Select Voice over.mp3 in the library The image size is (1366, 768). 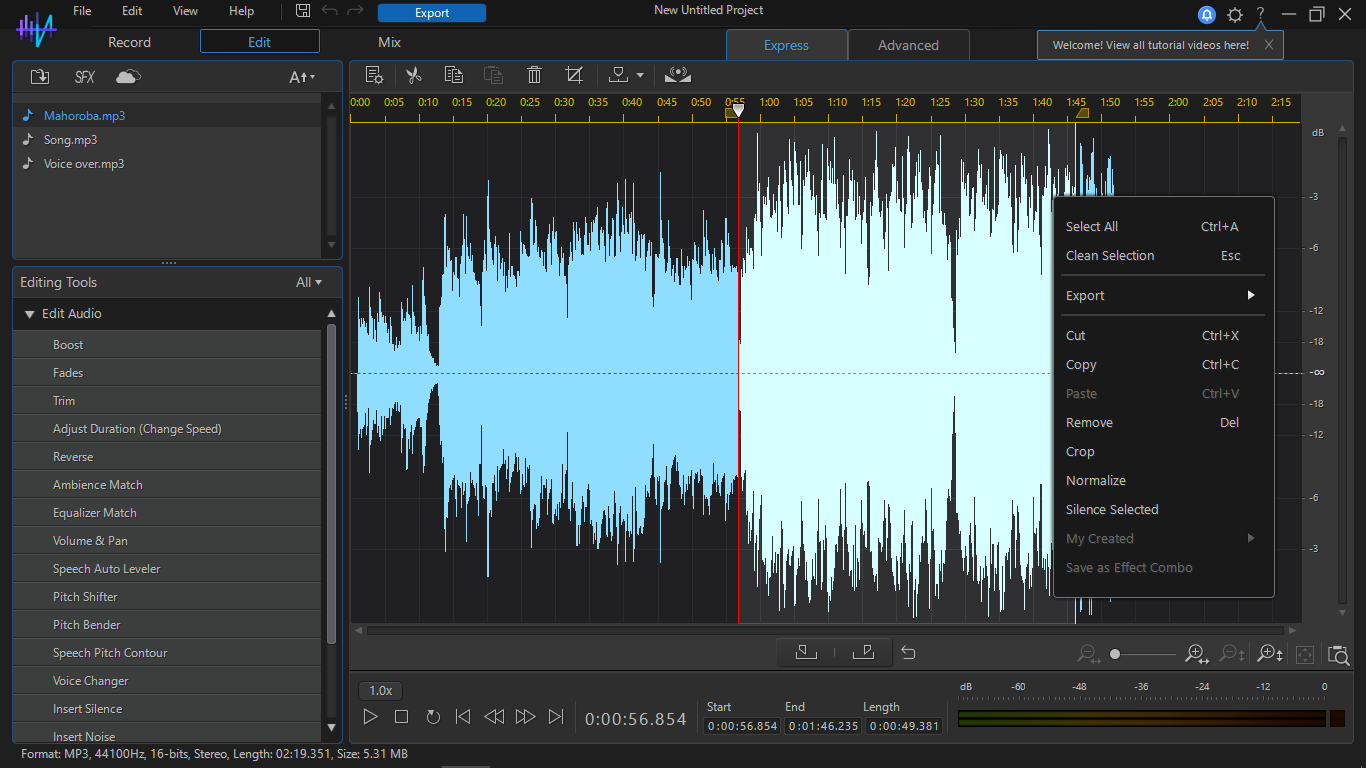pos(84,164)
